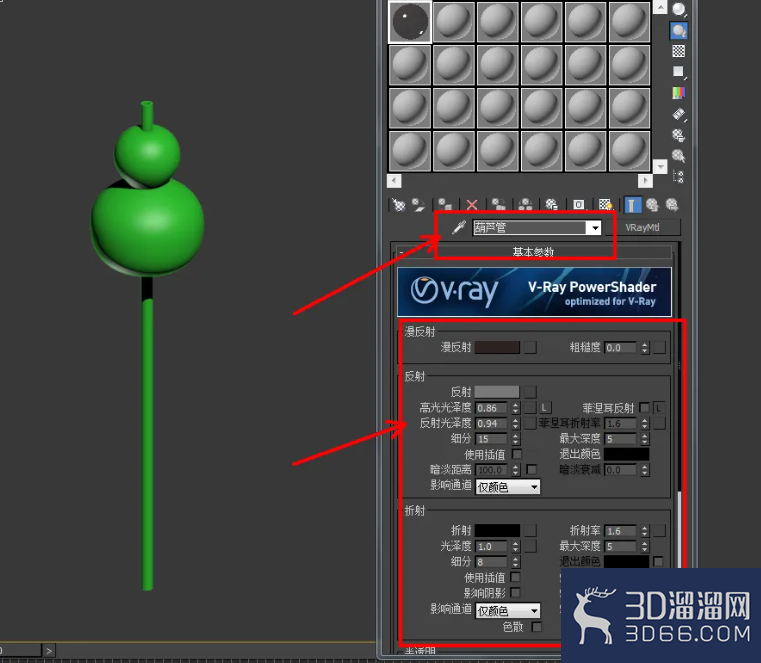
Task: Enable the 菲涅耳反射 checkbox
Action: coord(644,408)
